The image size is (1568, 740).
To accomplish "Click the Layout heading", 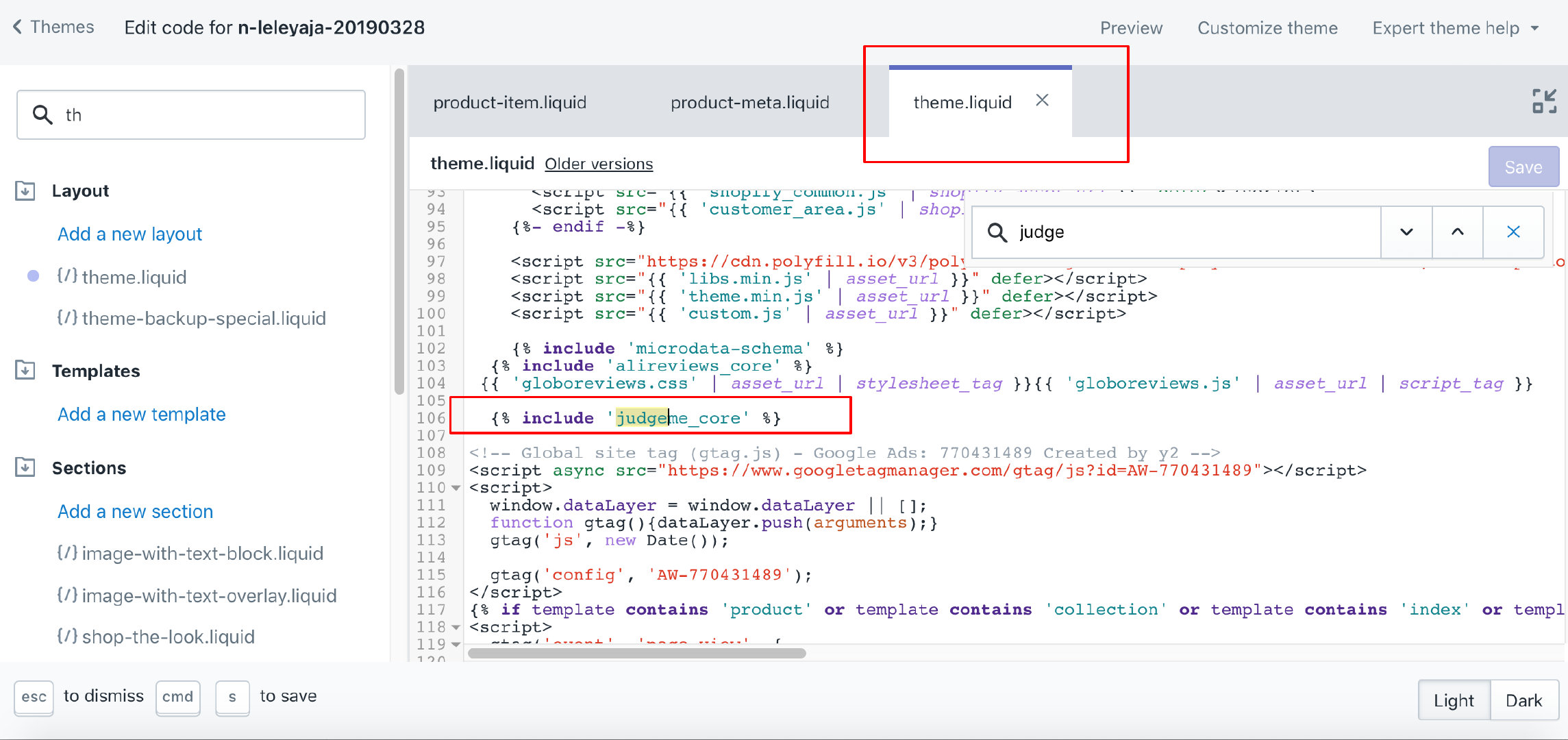I will [80, 190].
